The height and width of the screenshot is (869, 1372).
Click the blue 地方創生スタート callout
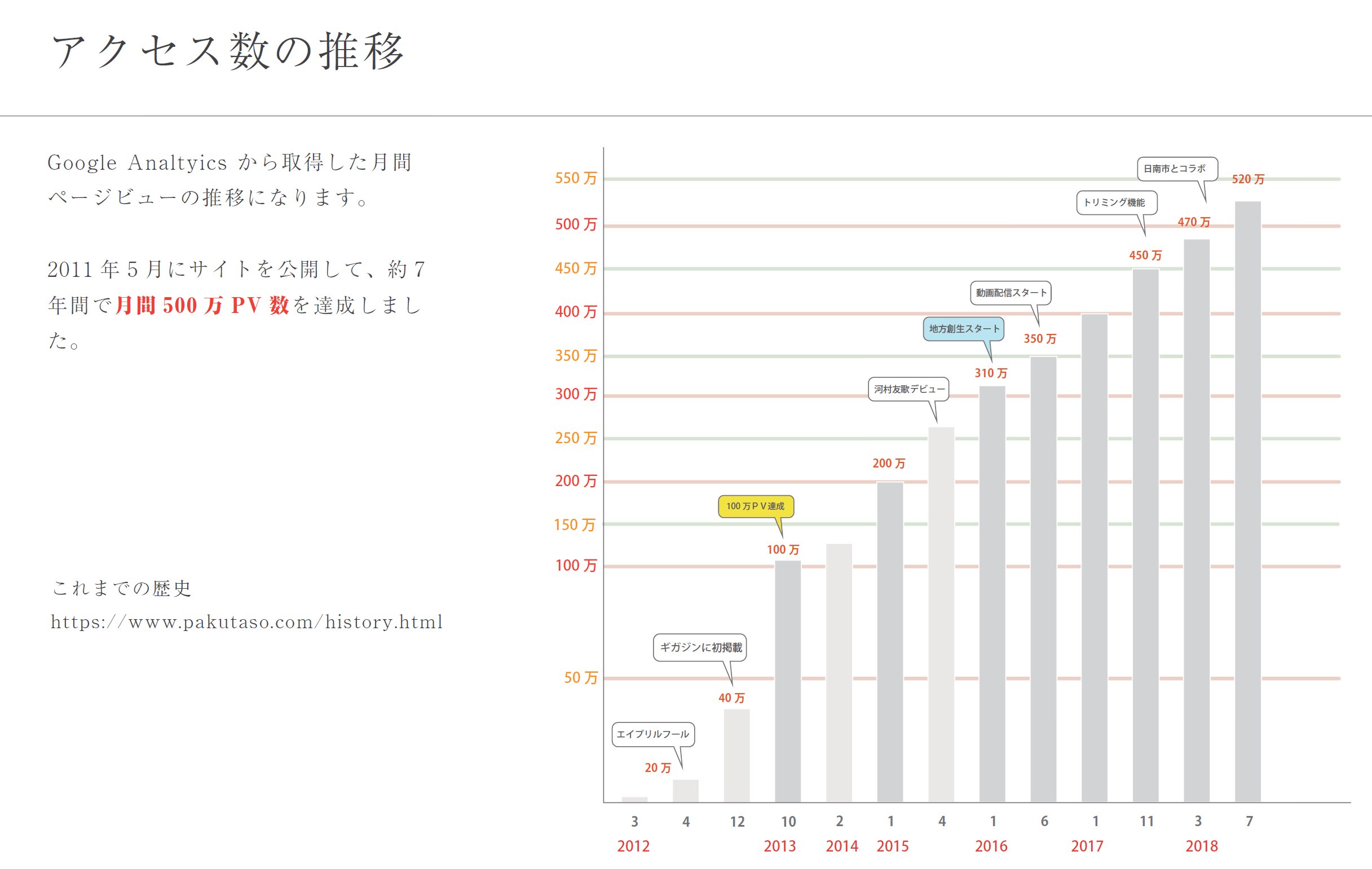[964, 329]
